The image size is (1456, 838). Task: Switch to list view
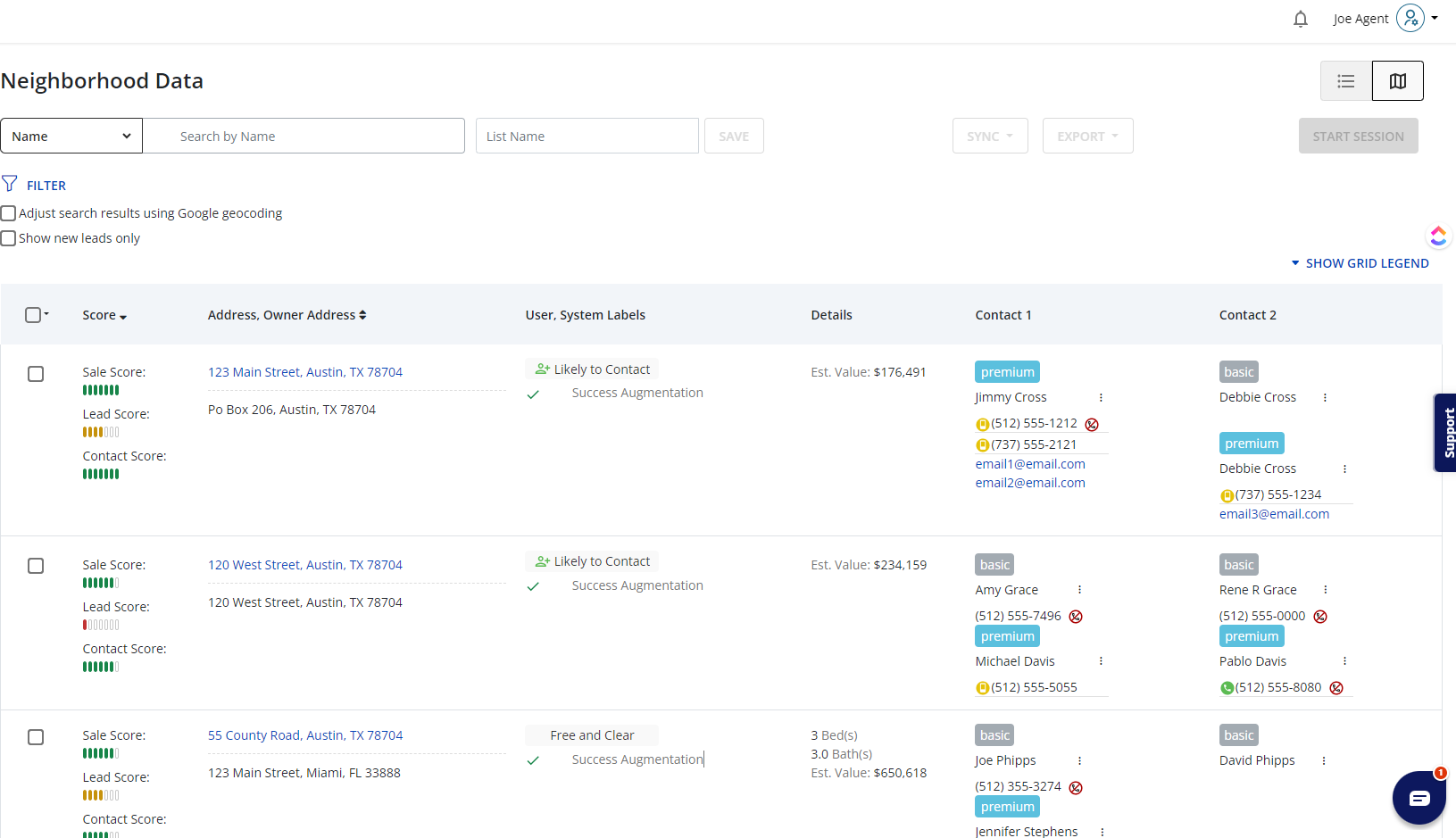tap(1345, 81)
